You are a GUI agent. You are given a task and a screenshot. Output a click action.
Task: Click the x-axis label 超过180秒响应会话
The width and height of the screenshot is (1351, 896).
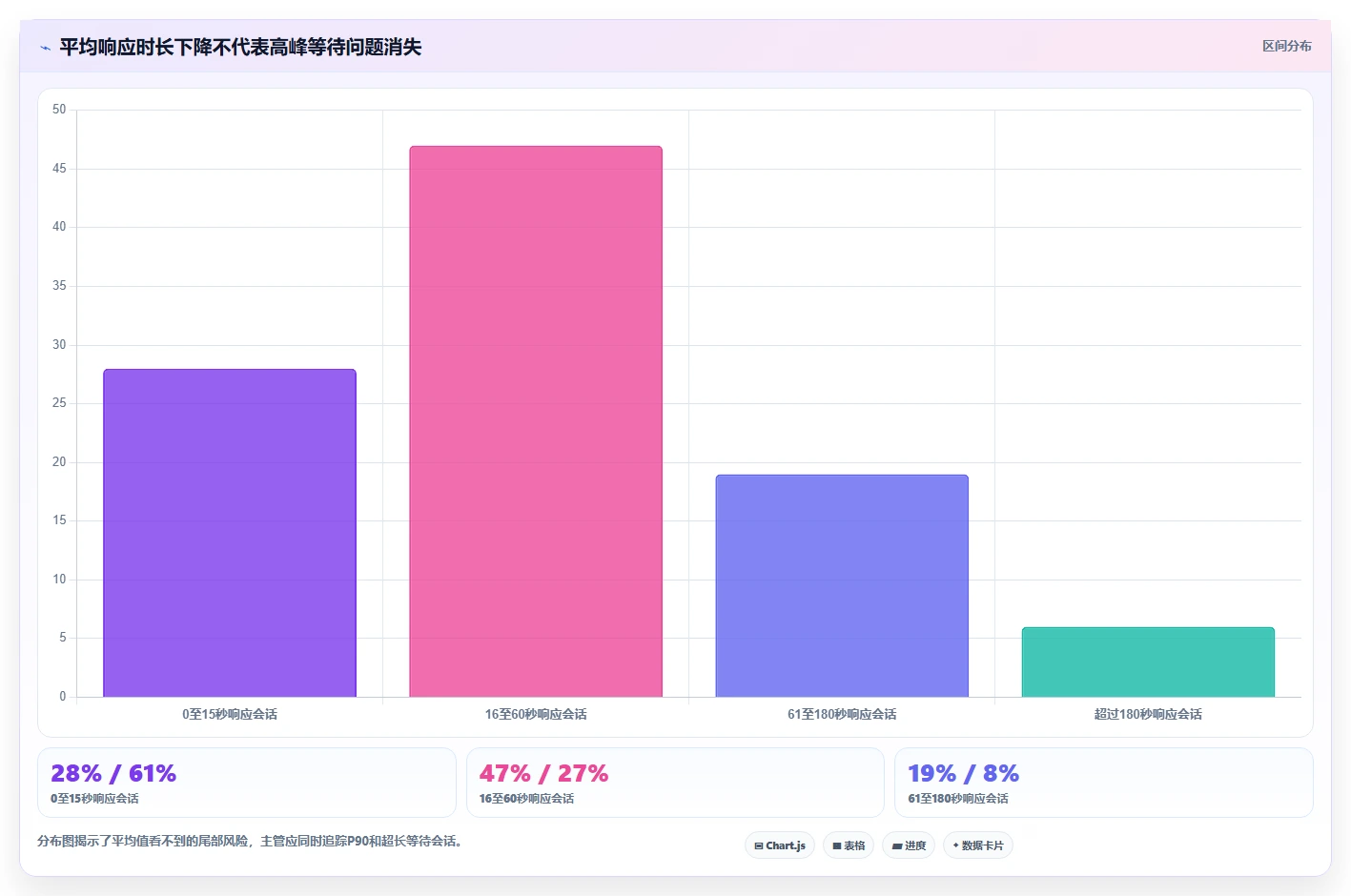(1148, 714)
